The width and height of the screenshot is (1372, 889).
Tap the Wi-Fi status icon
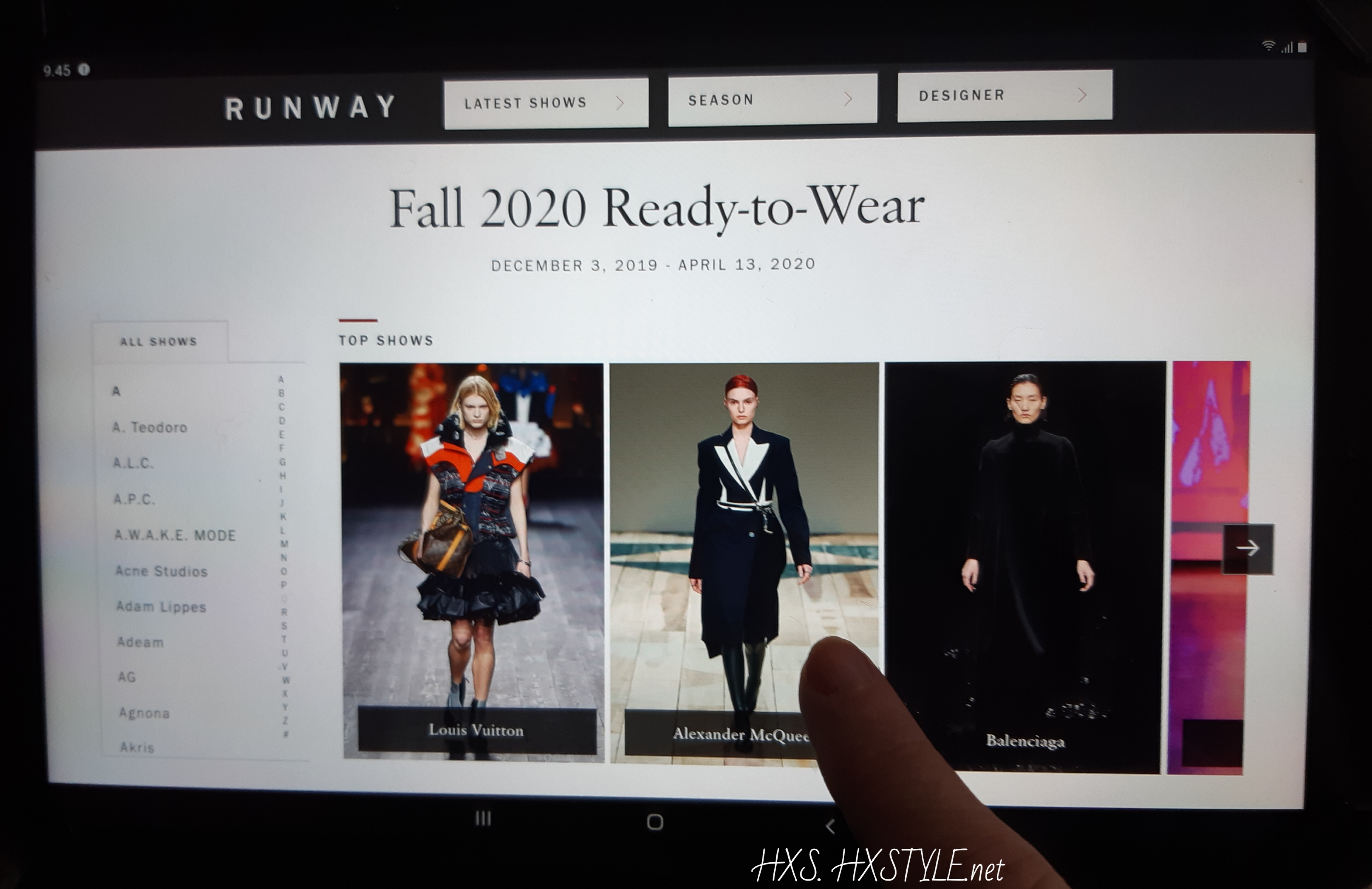pyautogui.click(x=1268, y=46)
